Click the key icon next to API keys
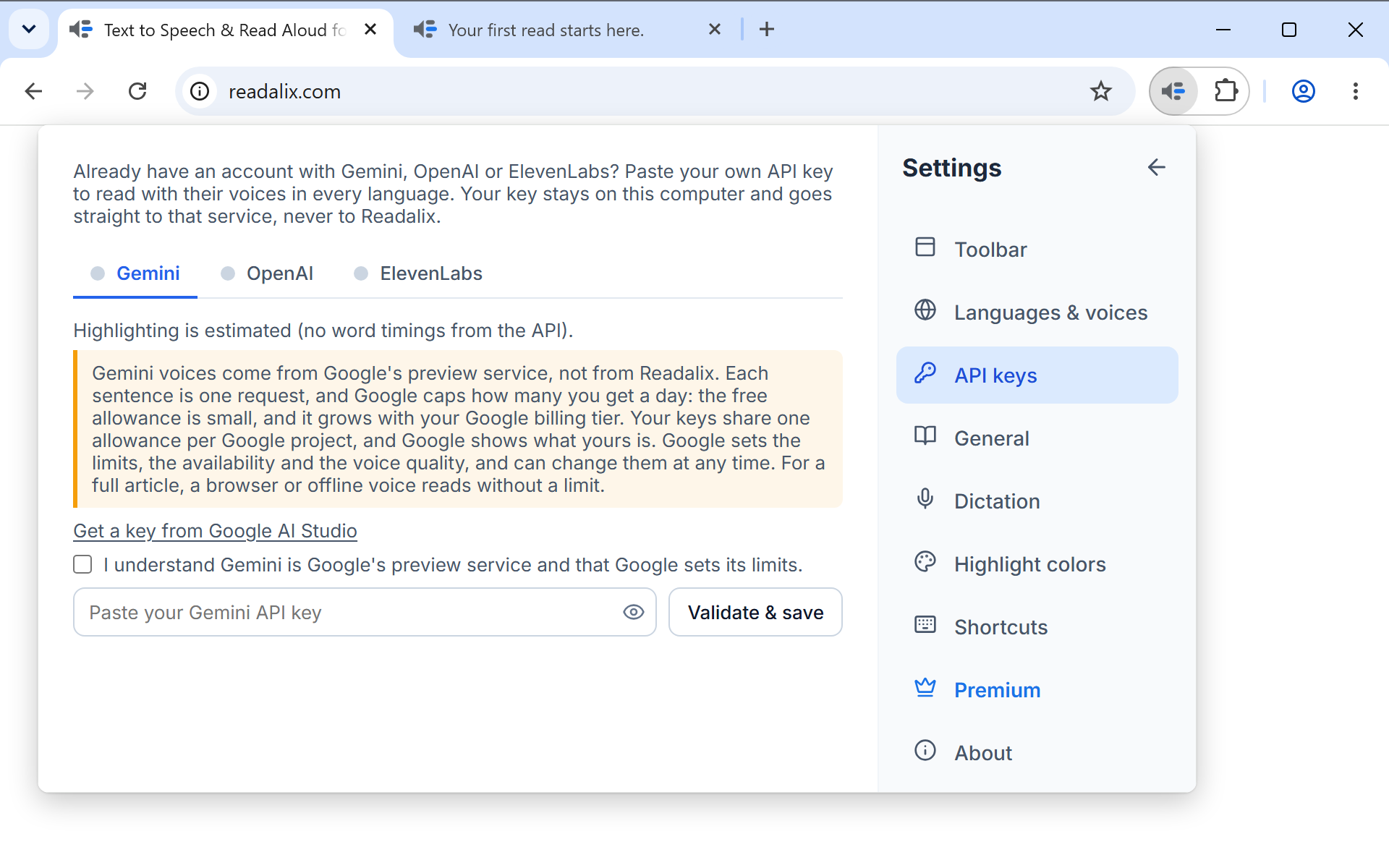1389x868 pixels. tap(925, 373)
